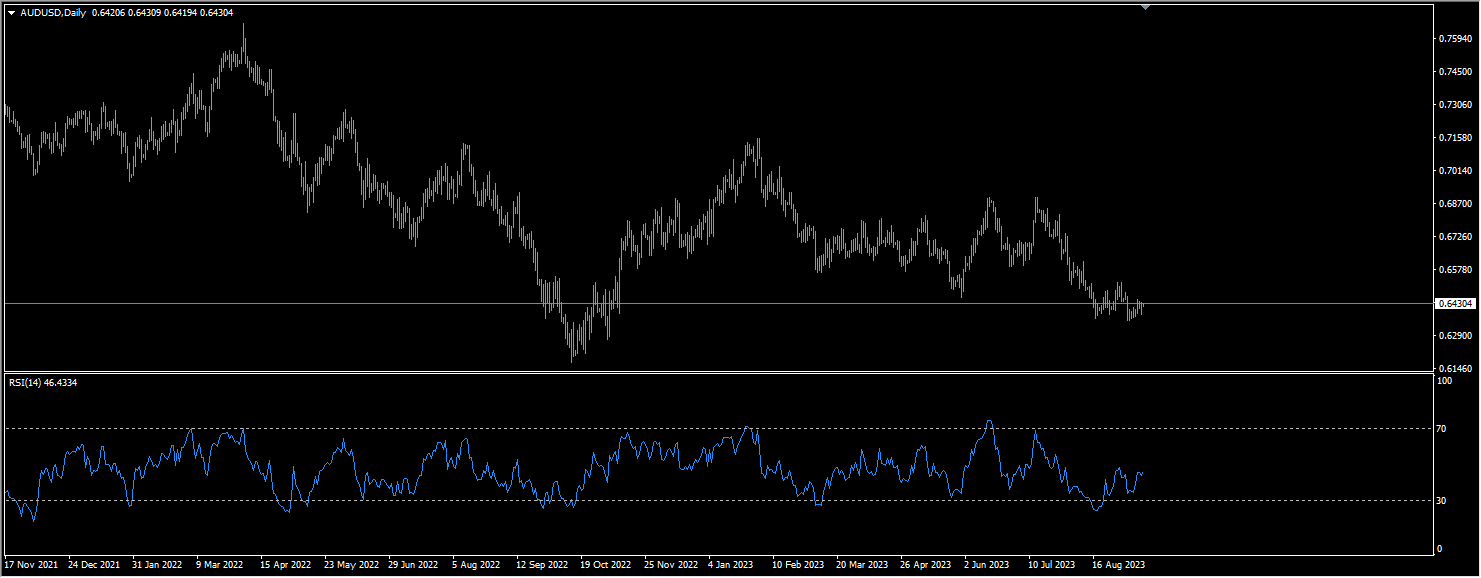This screenshot has height=578, width=1481.
Task: Click the dropdown arrow beside AUDUSD,Daily
Action: [12, 13]
